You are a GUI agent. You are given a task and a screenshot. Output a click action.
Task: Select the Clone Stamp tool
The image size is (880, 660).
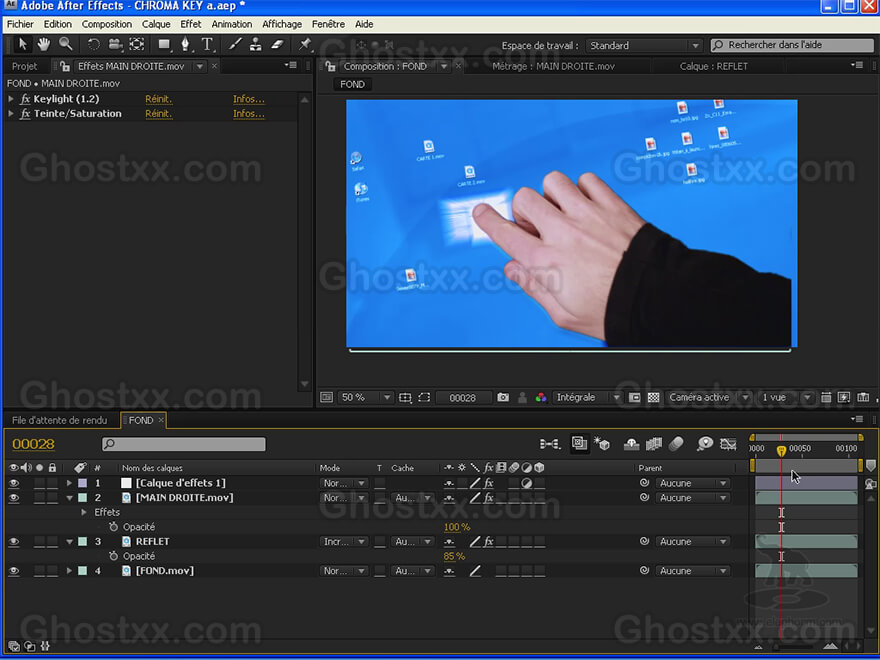coord(255,44)
